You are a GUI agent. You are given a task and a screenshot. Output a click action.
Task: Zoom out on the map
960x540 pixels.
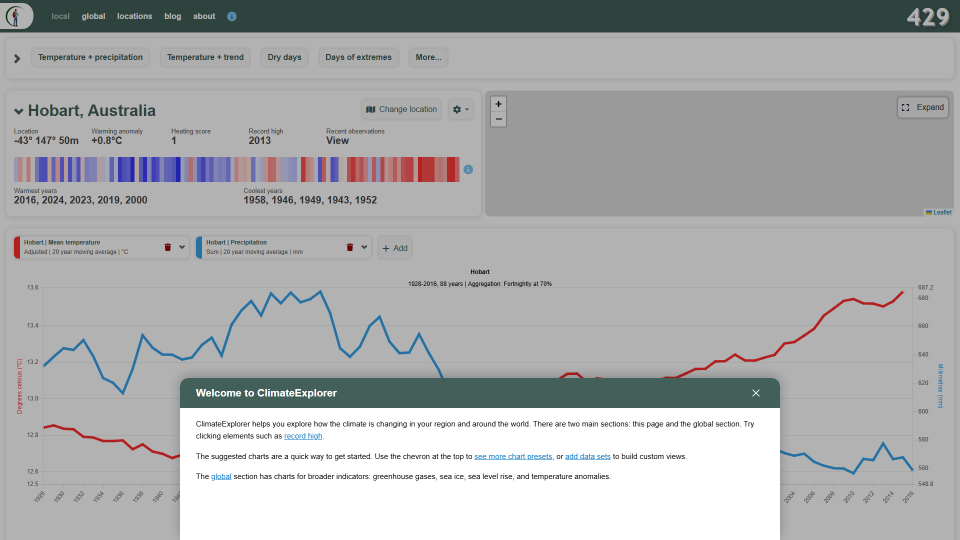[x=498, y=119]
